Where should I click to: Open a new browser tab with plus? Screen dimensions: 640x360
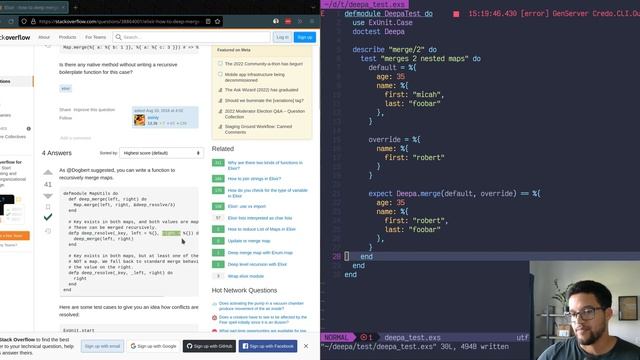(75, 7)
